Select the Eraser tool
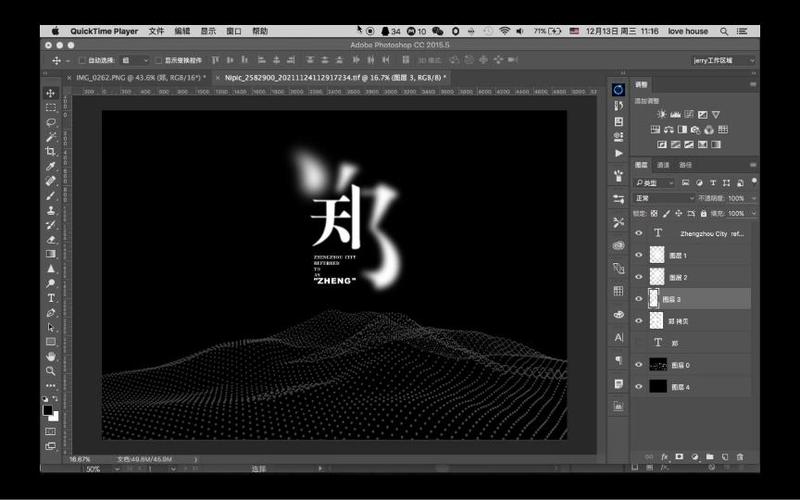Screen dimensions: 800x500 pos(51,239)
